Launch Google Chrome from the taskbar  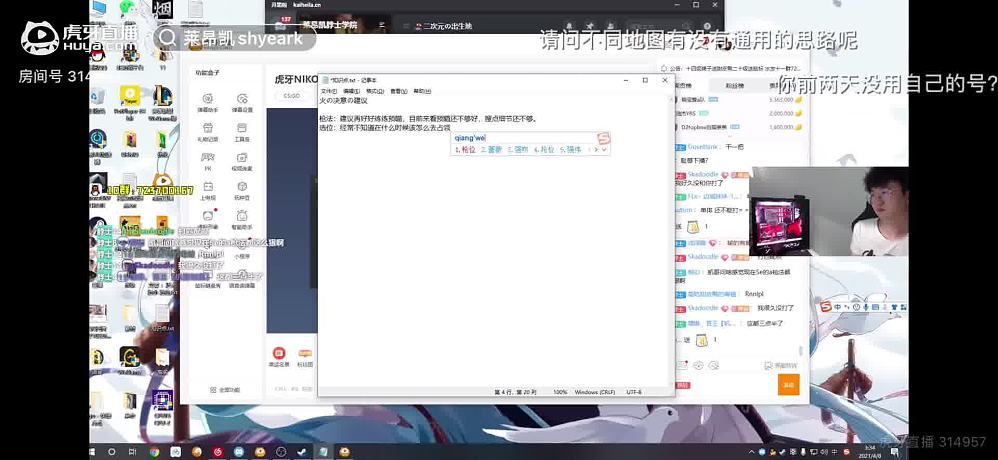155,452
